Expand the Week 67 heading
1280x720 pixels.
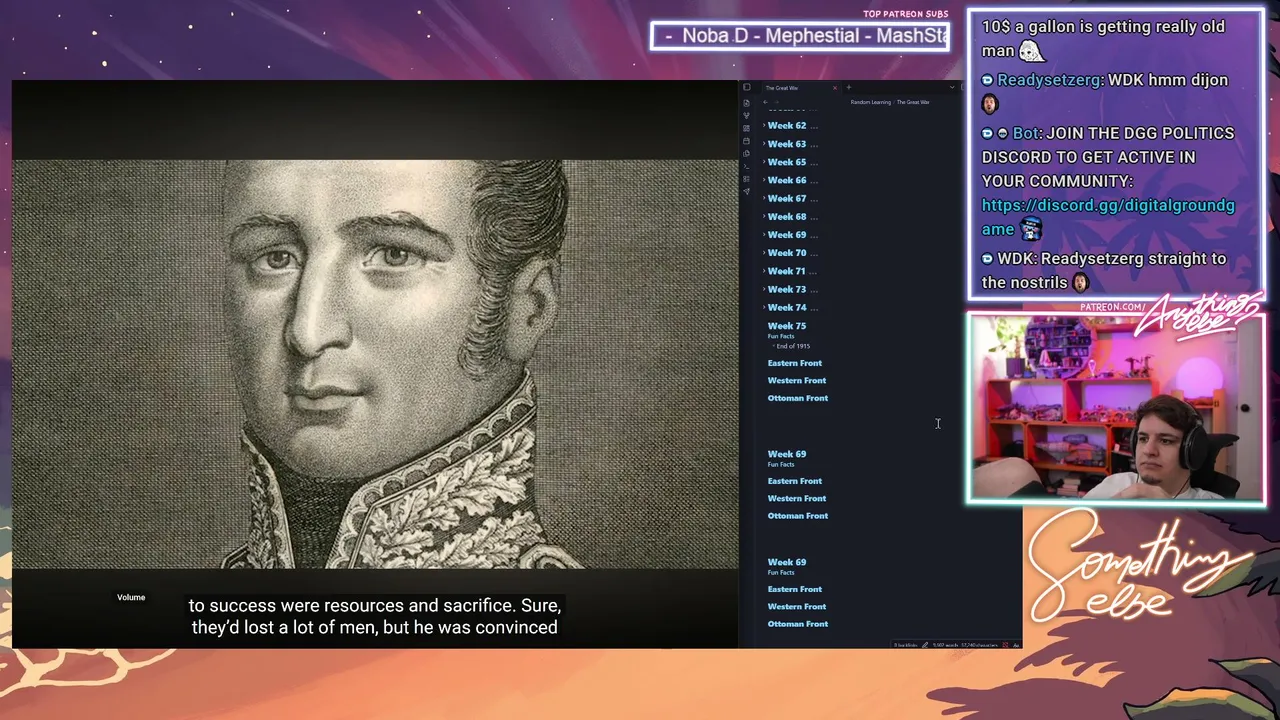[x=764, y=198]
